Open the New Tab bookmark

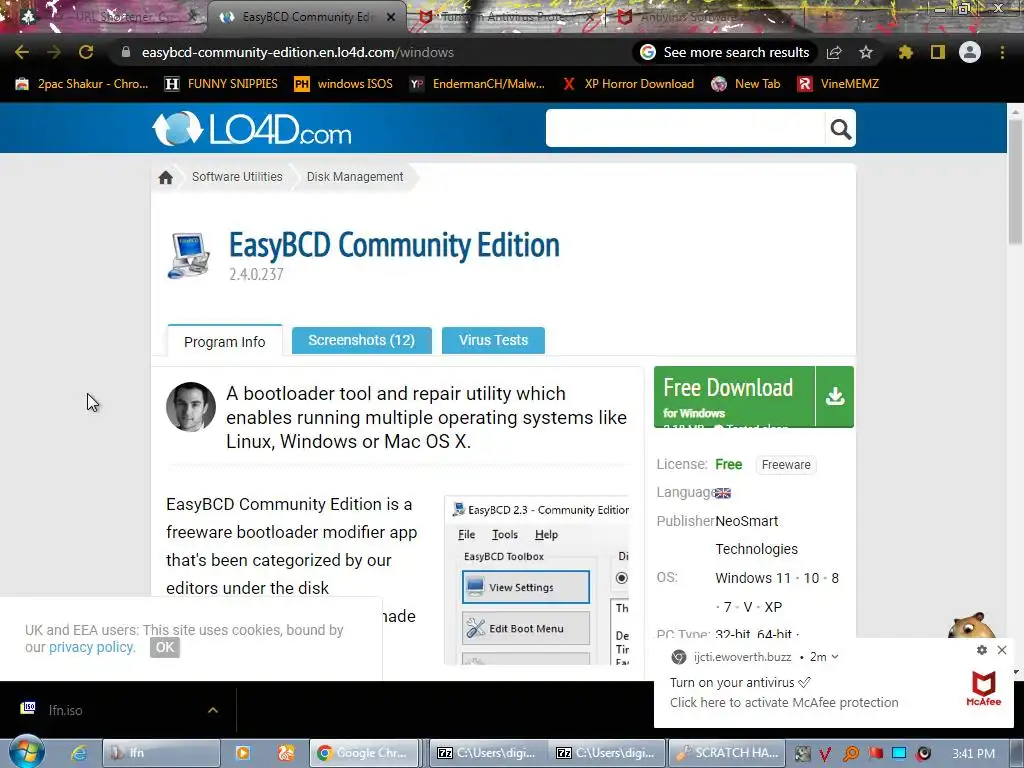click(746, 84)
